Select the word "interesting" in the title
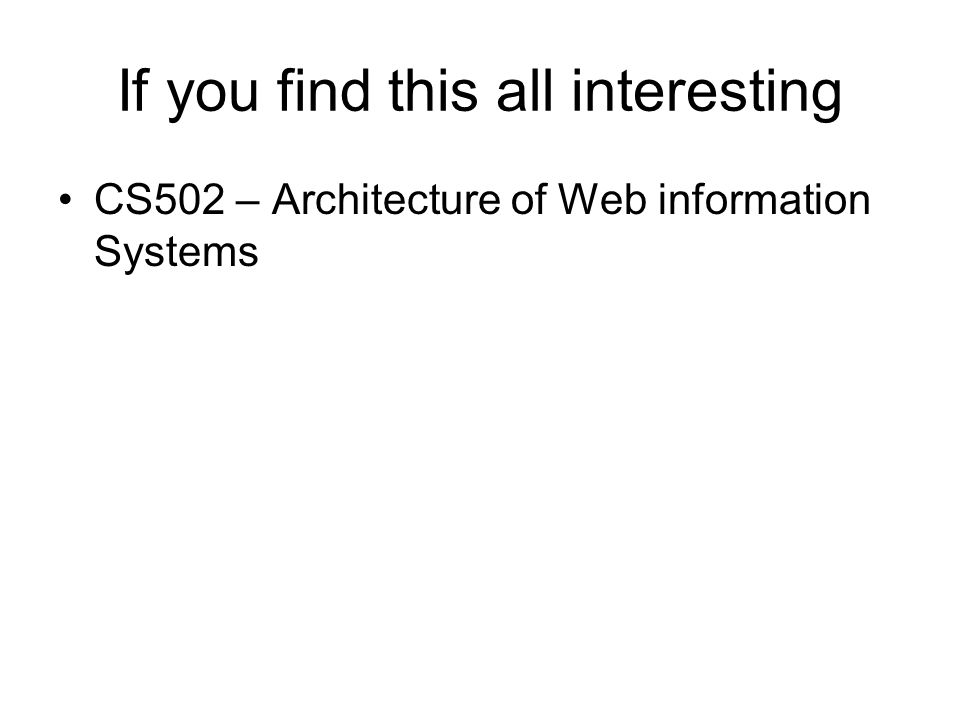This screenshot has width=960, height=720. [x=706, y=93]
